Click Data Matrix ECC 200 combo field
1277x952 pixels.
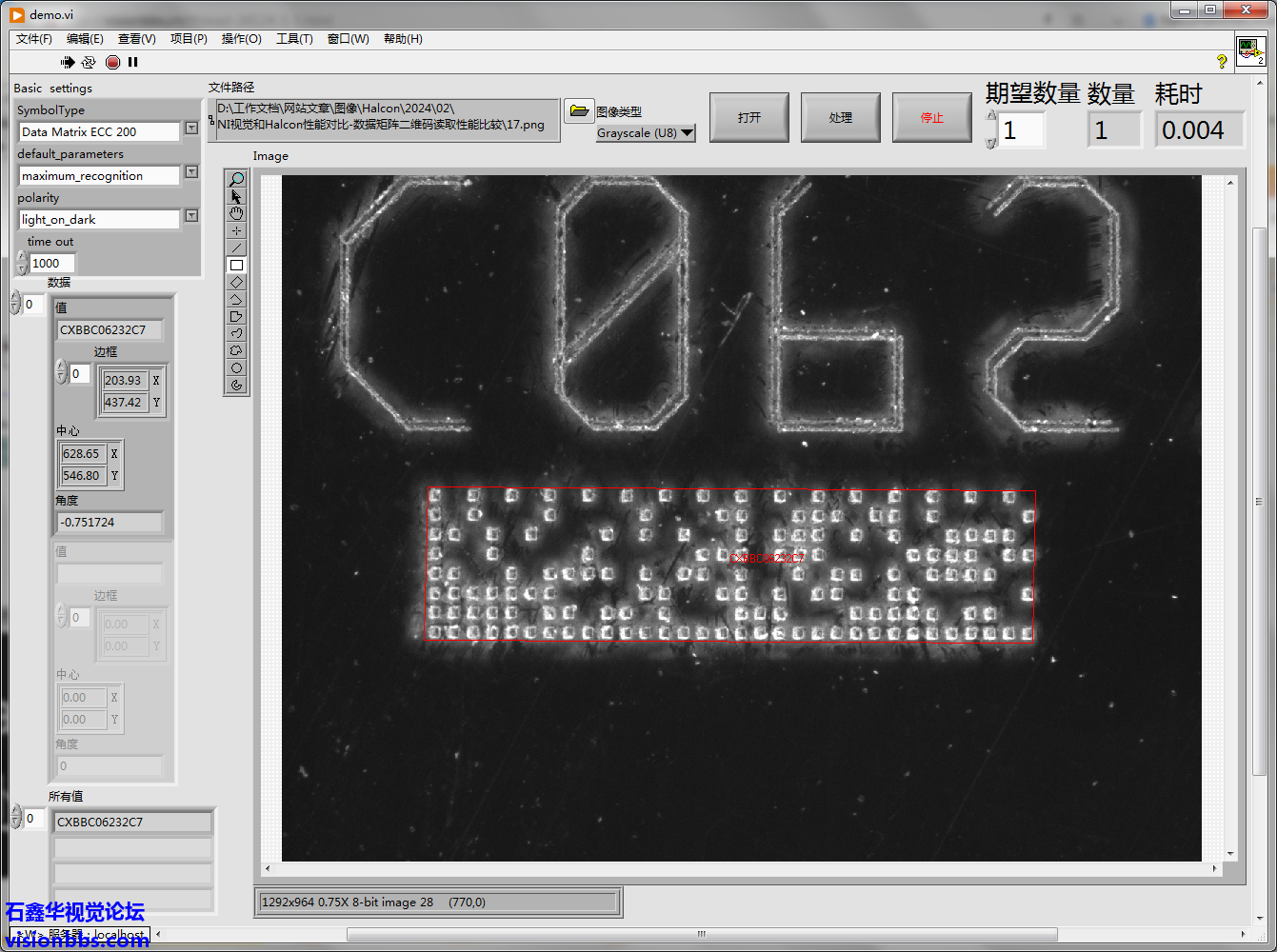click(99, 131)
